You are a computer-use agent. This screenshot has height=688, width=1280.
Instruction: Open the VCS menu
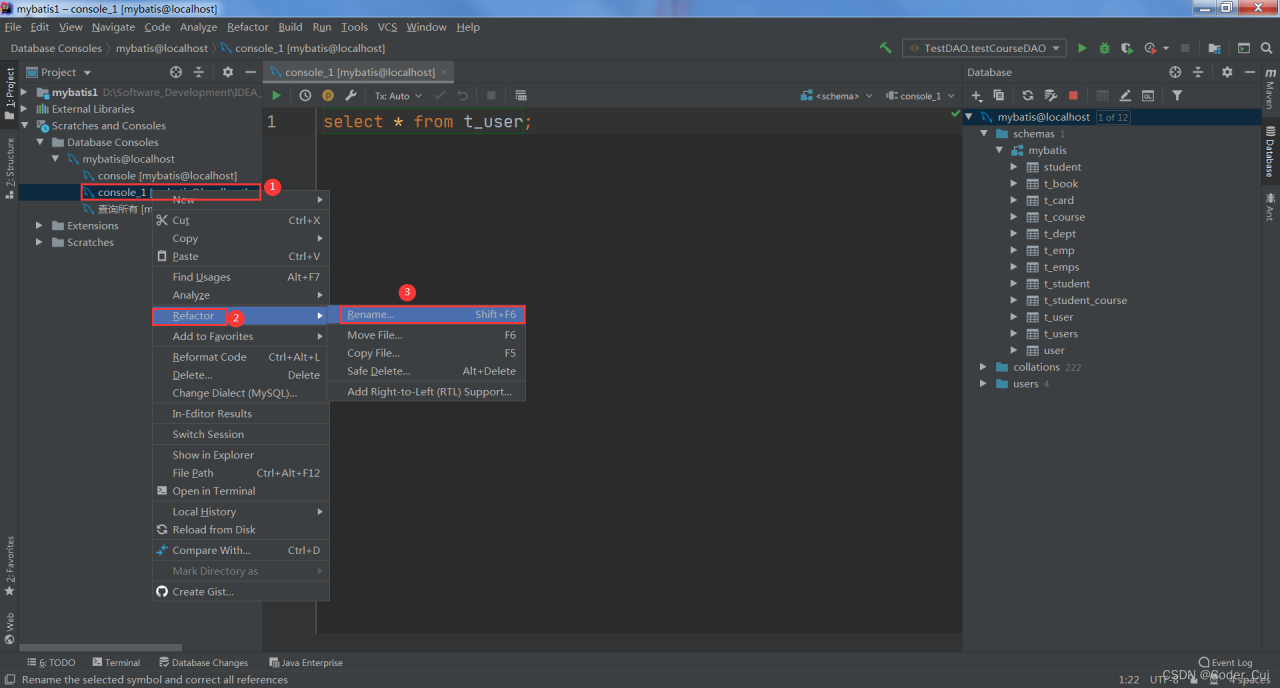pyautogui.click(x=387, y=27)
